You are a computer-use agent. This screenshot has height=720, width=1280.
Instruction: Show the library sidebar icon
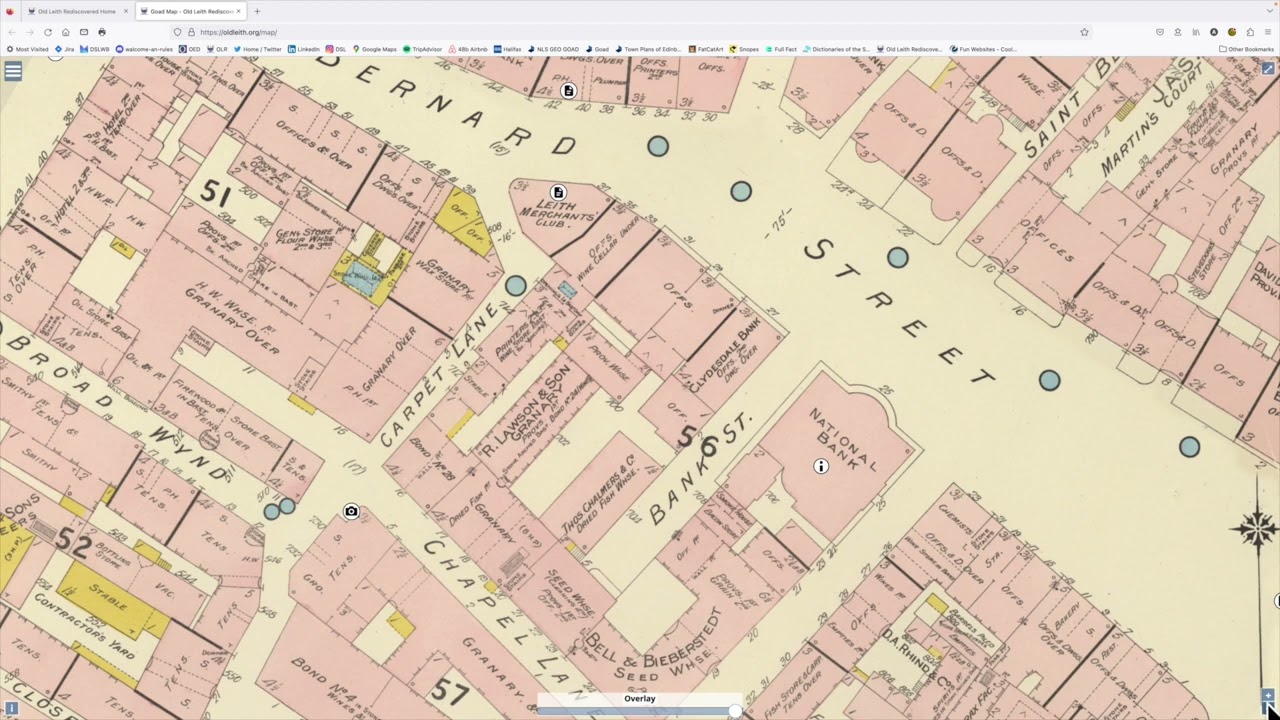click(x=1196, y=32)
